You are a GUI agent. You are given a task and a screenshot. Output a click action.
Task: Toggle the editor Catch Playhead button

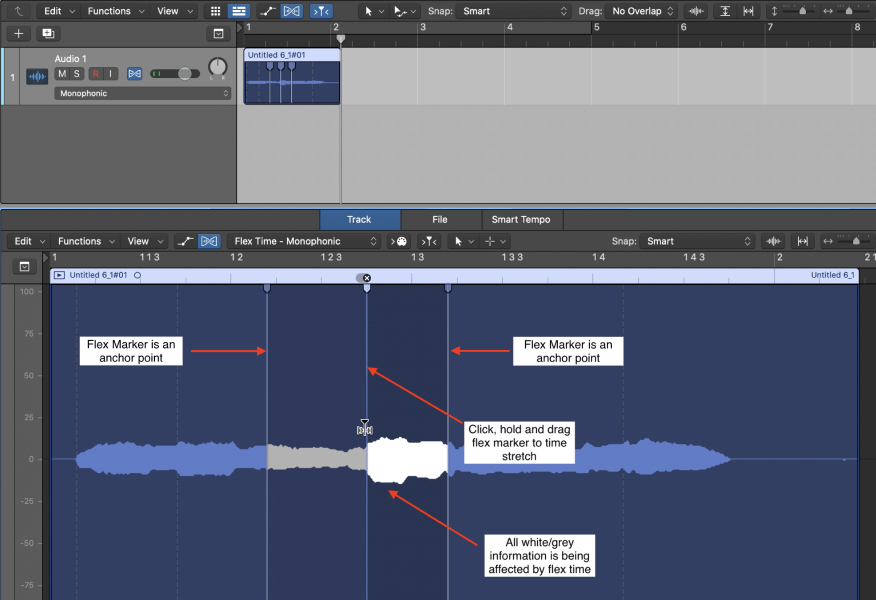(x=429, y=241)
